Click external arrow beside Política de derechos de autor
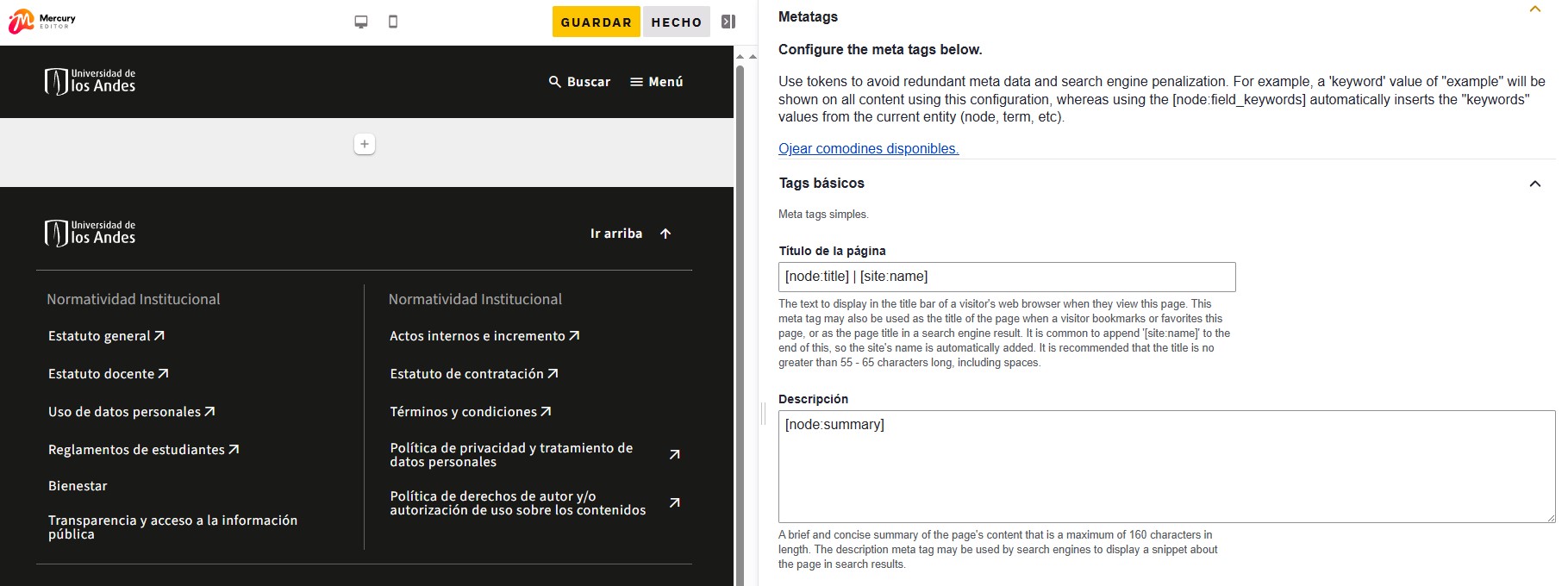Viewport: 1568px width, 586px height. click(675, 502)
